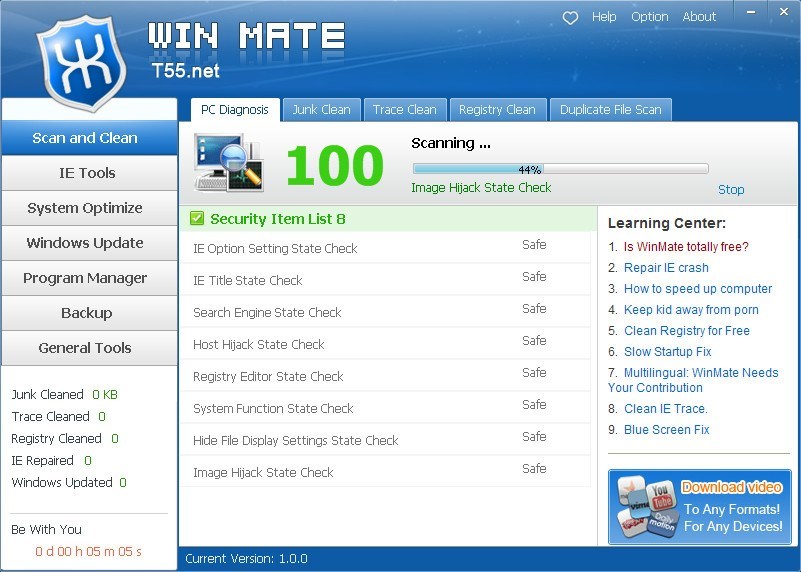
Task: Click the heart favorite icon
Action: click(x=570, y=18)
